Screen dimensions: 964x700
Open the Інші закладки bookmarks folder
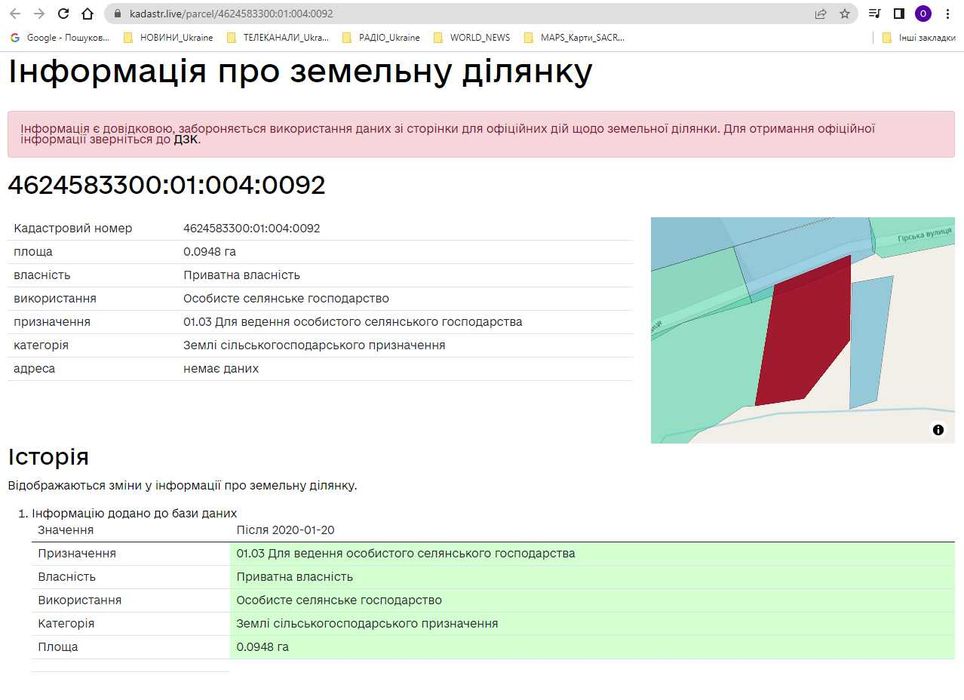[x=919, y=37]
